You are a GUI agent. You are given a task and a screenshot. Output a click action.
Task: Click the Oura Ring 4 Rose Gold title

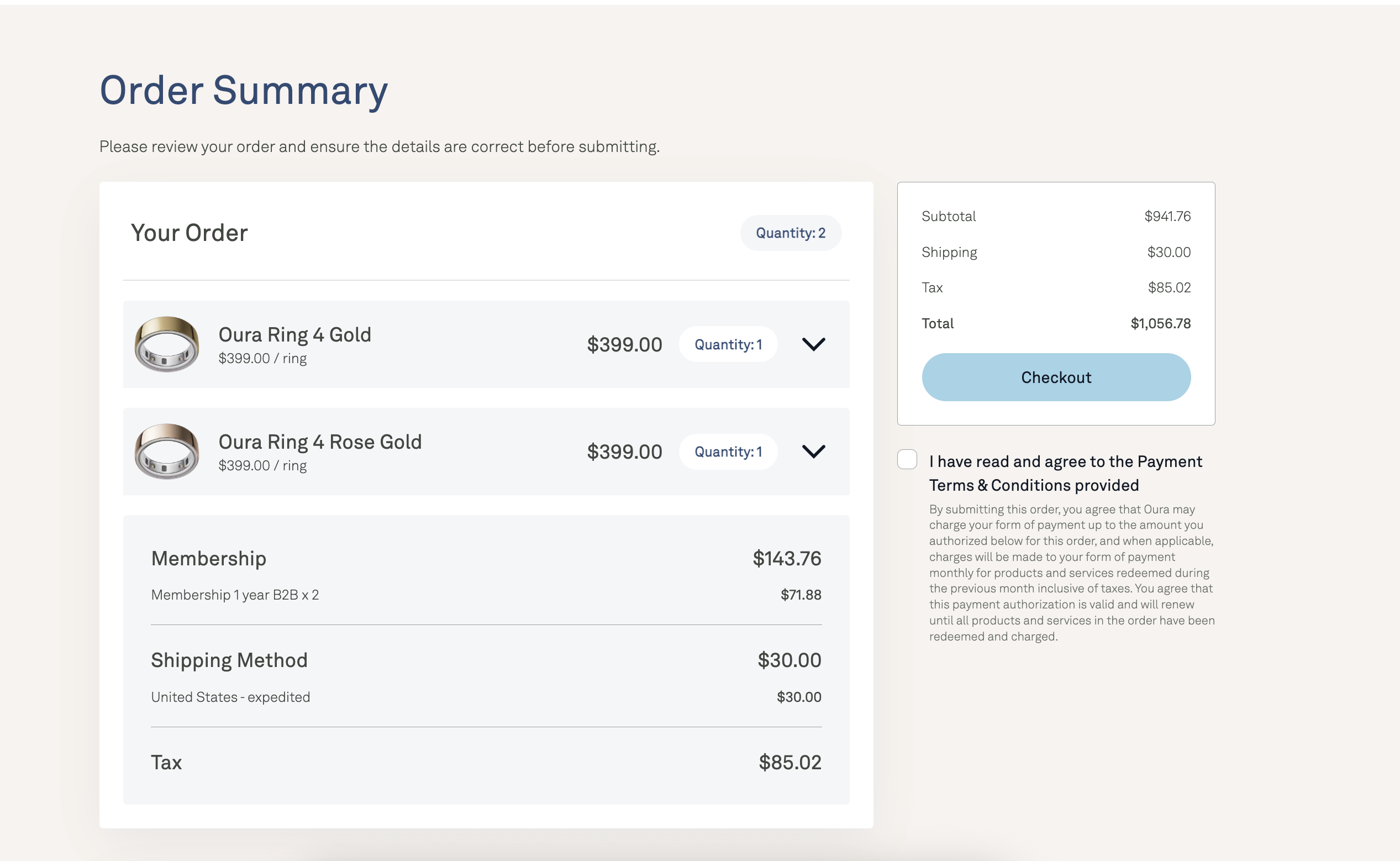(320, 442)
